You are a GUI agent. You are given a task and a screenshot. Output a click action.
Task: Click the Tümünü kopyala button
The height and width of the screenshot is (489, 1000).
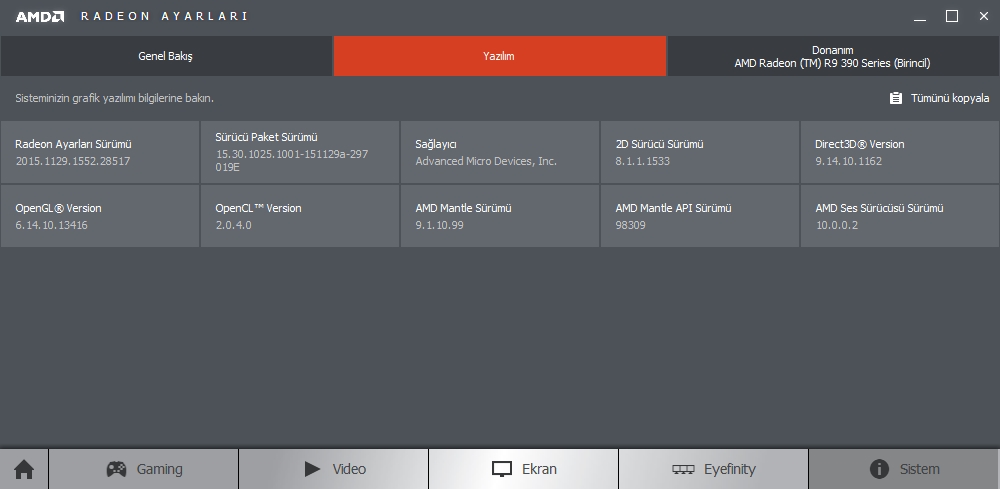[x=939, y=98]
